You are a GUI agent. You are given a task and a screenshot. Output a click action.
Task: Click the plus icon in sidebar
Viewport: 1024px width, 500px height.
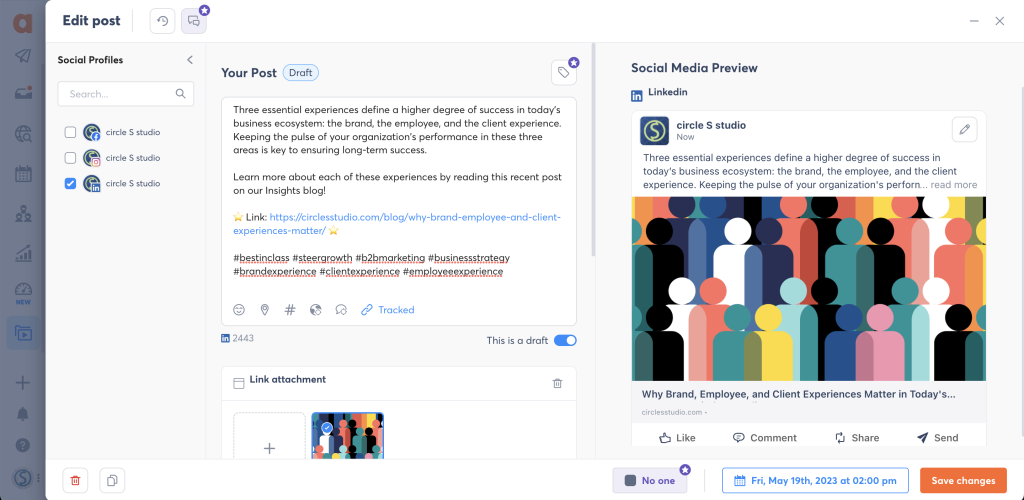click(x=23, y=383)
